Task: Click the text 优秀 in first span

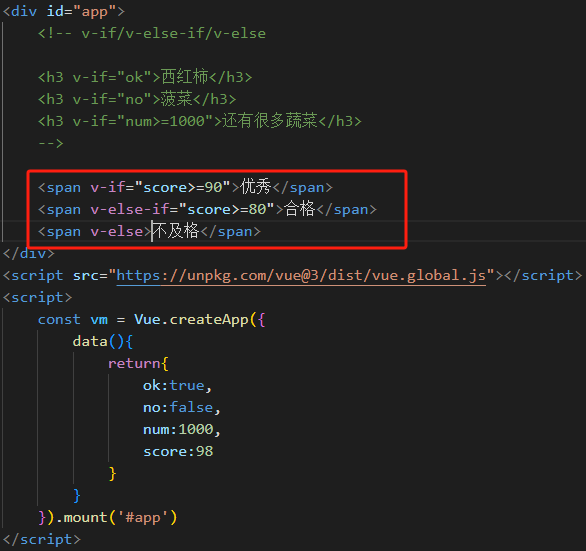Action: pos(256,187)
